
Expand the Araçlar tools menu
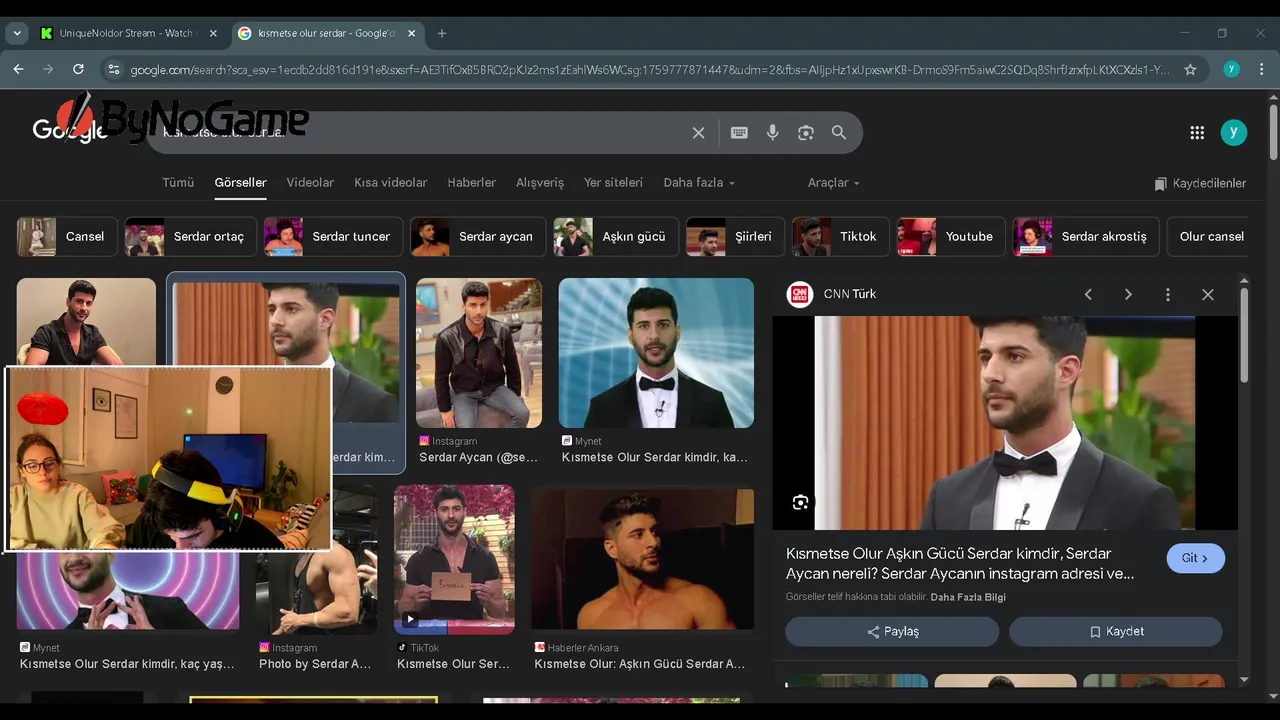[833, 183]
